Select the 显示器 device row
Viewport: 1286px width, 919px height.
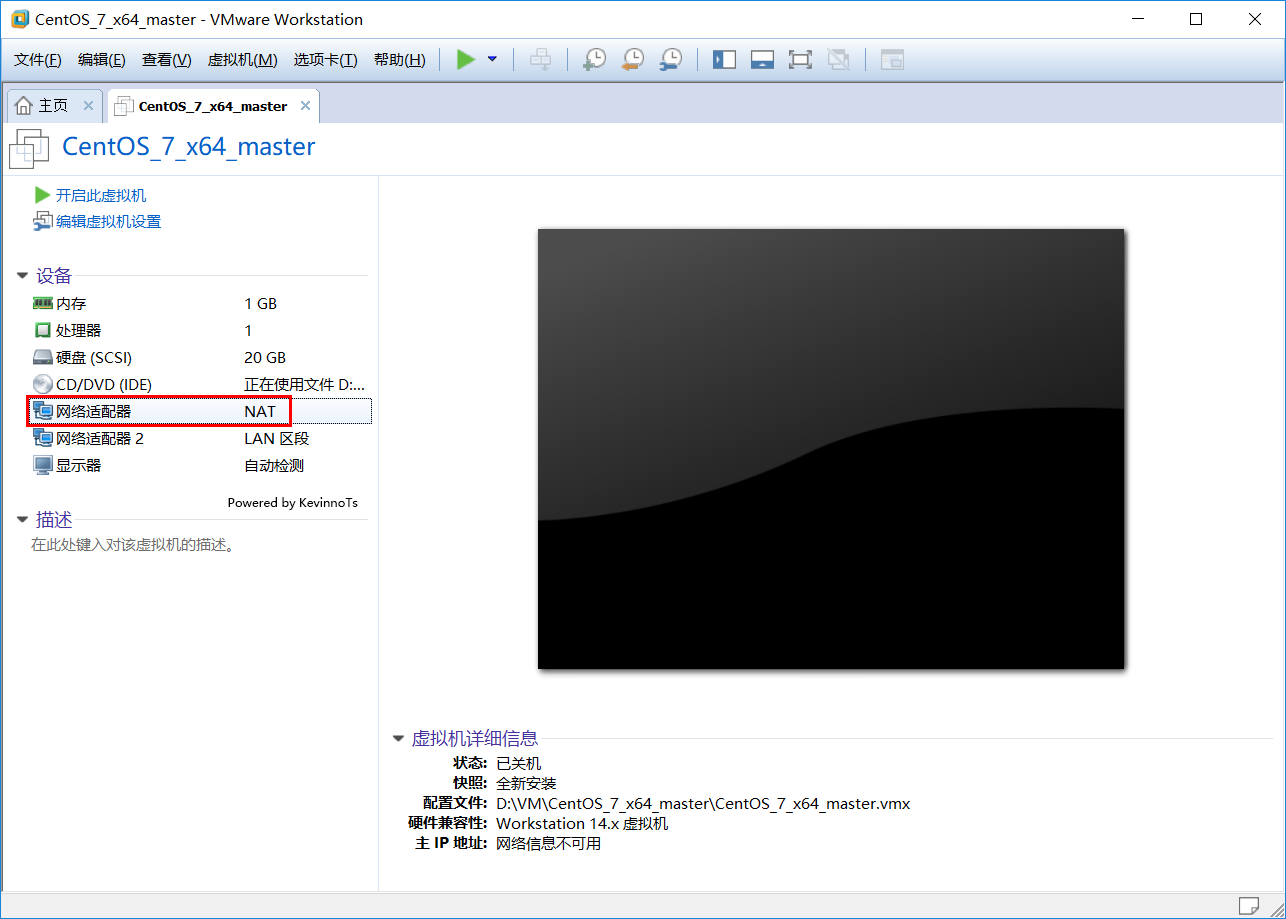[x=200, y=465]
